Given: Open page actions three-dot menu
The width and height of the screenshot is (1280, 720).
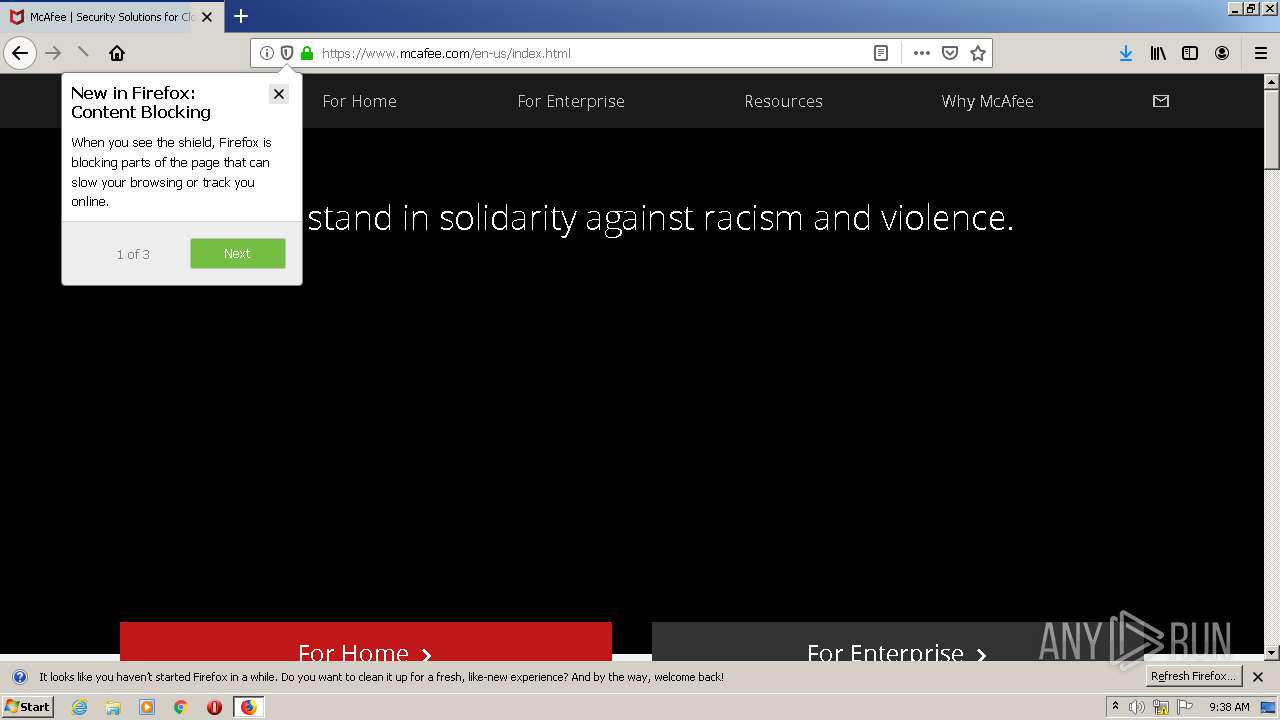Looking at the screenshot, I should point(922,53).
